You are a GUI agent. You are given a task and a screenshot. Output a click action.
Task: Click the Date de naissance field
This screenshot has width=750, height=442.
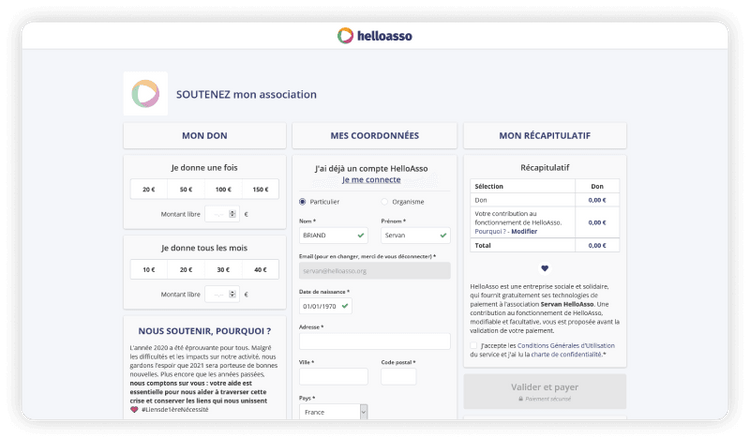[326, 306]
